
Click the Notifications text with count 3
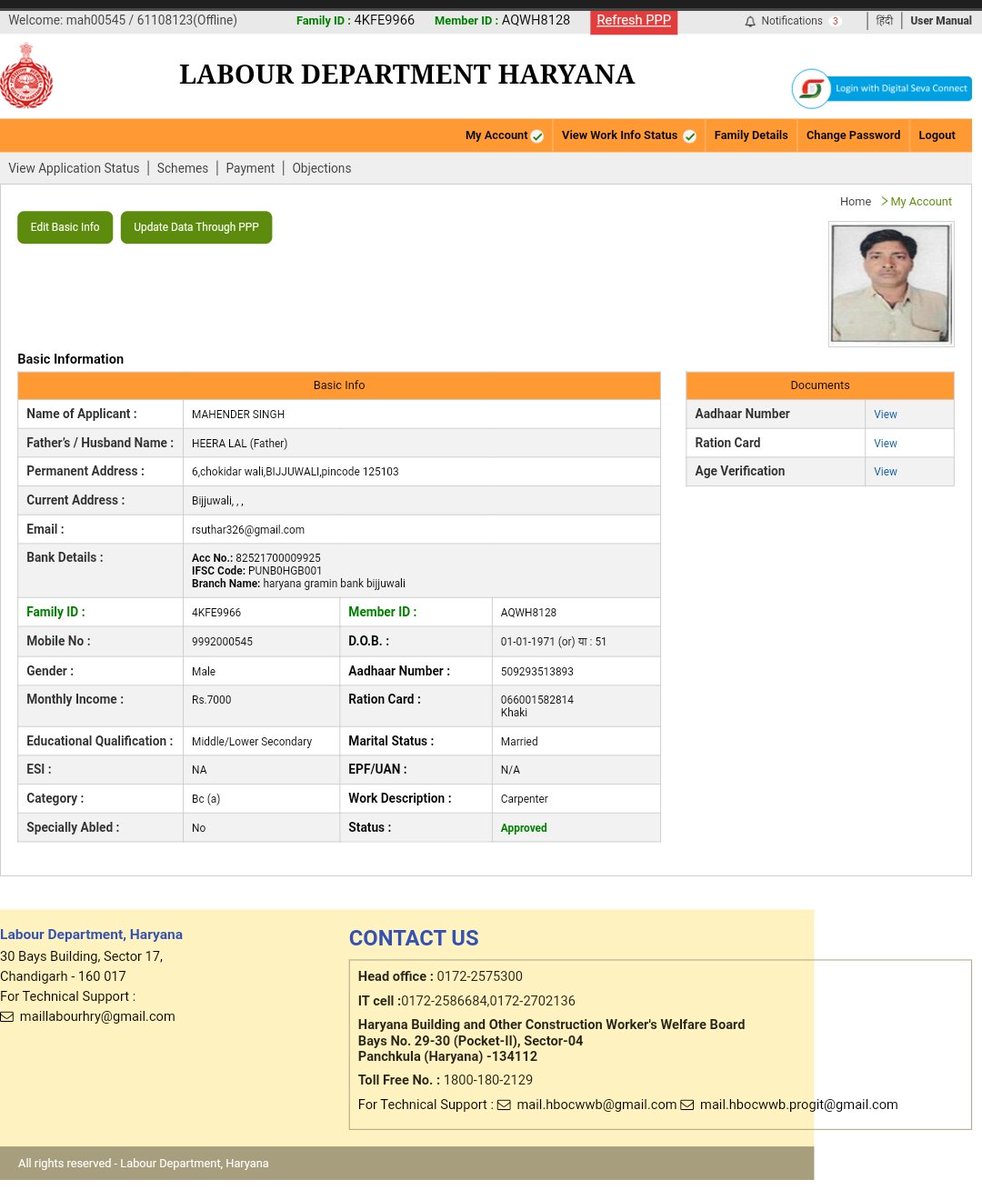(x=800, y=21)
